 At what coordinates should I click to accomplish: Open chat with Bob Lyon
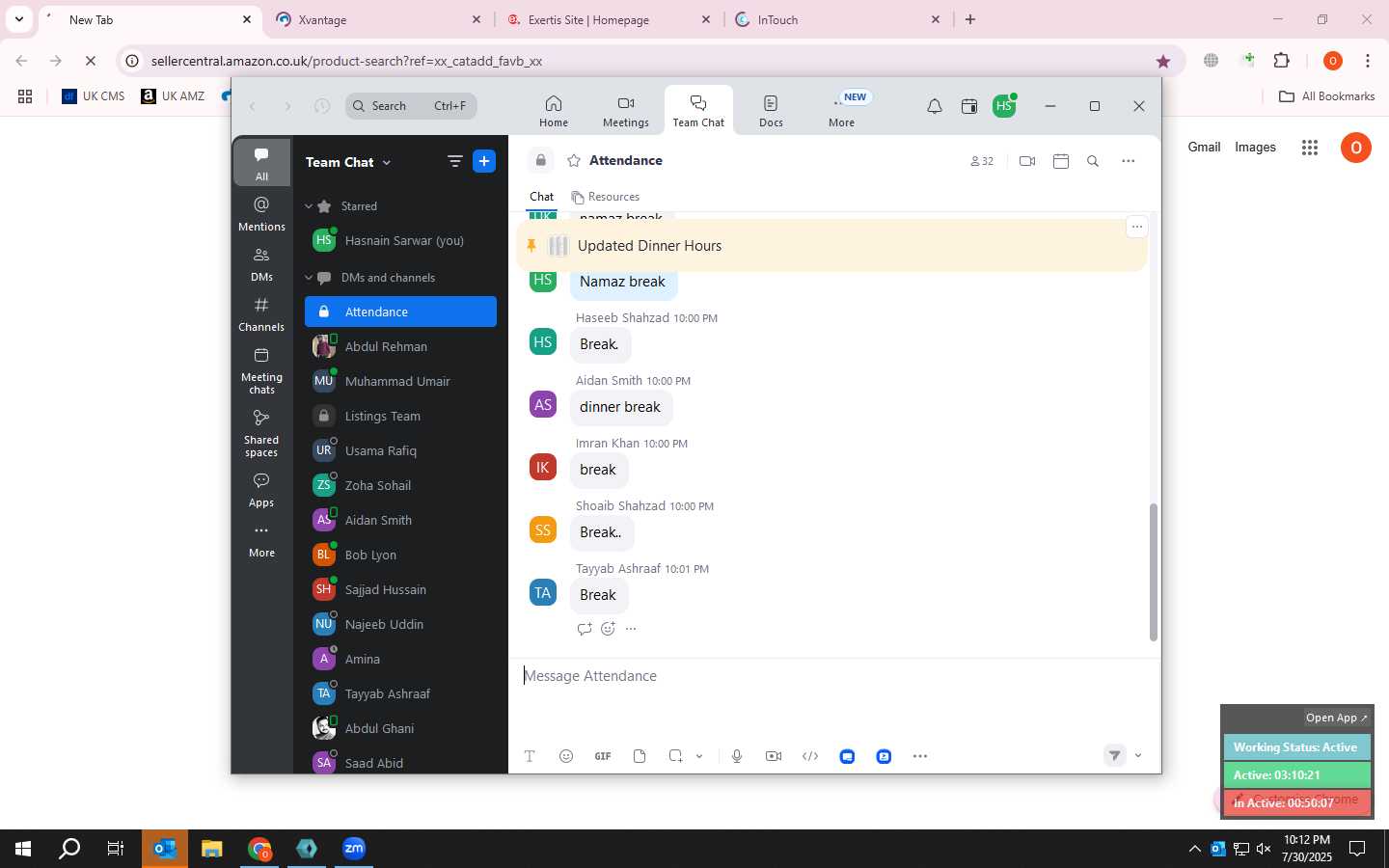tap(400, 556)
